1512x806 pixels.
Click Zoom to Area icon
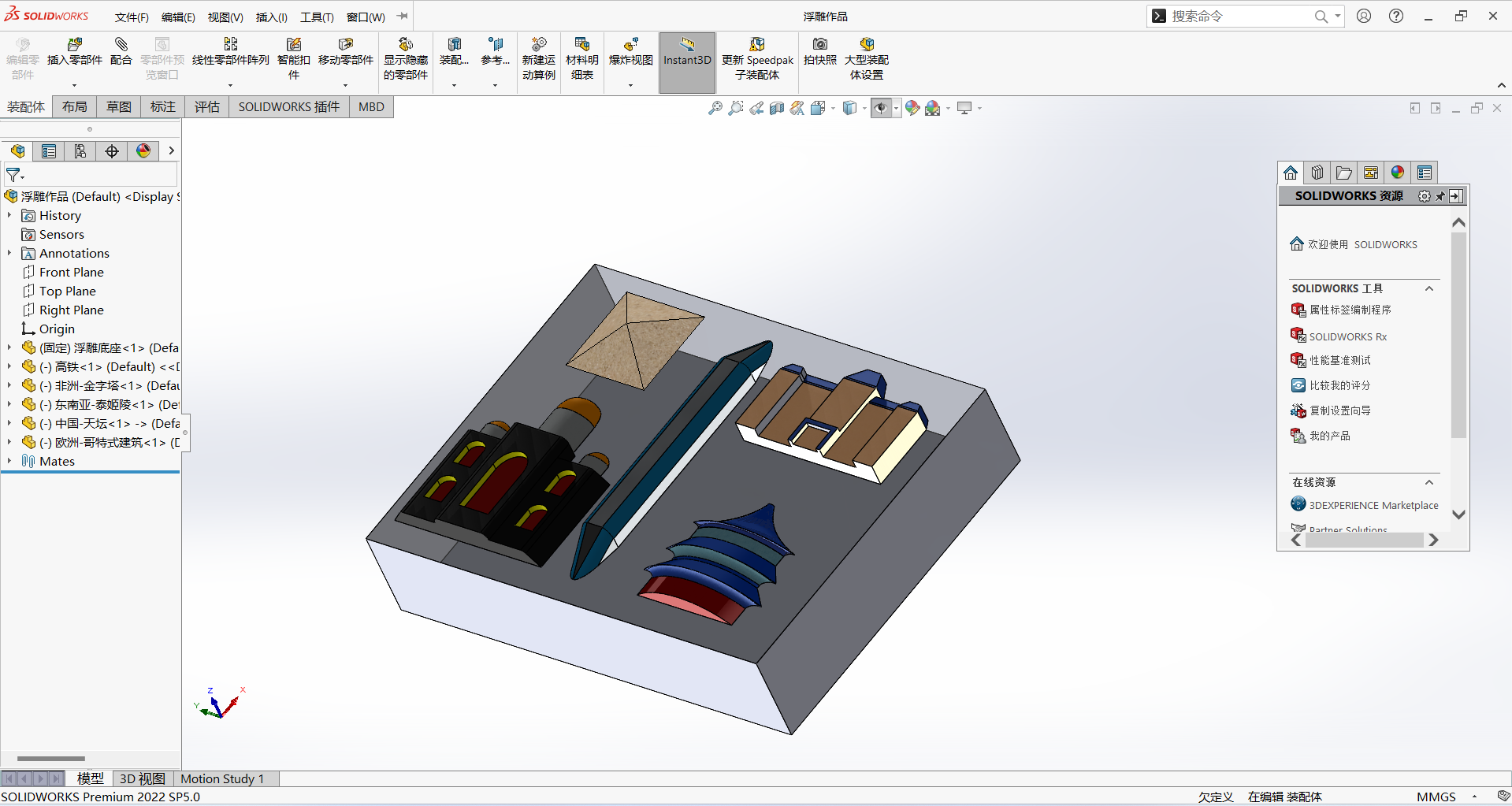click(736, 108)
